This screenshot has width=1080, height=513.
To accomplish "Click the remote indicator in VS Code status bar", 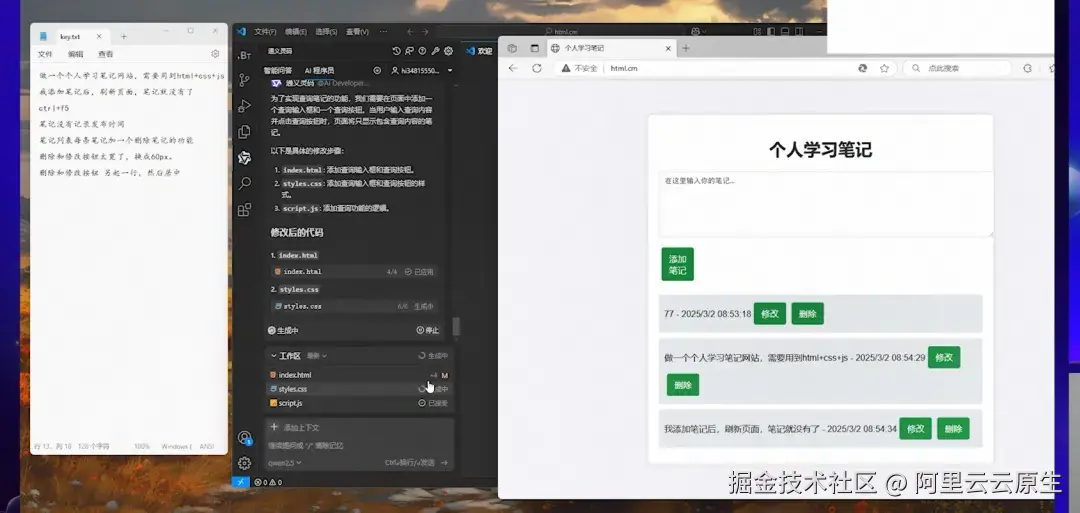I will click(240, 483).
